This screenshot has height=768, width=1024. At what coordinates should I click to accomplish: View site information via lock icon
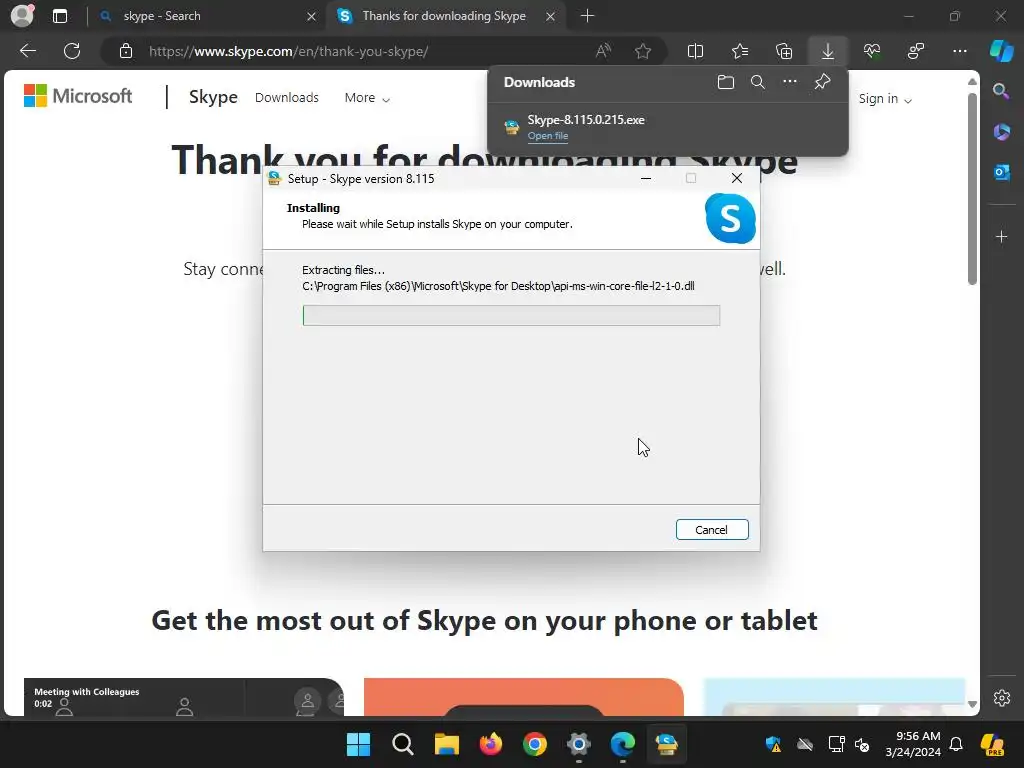[x=126, y=51]
